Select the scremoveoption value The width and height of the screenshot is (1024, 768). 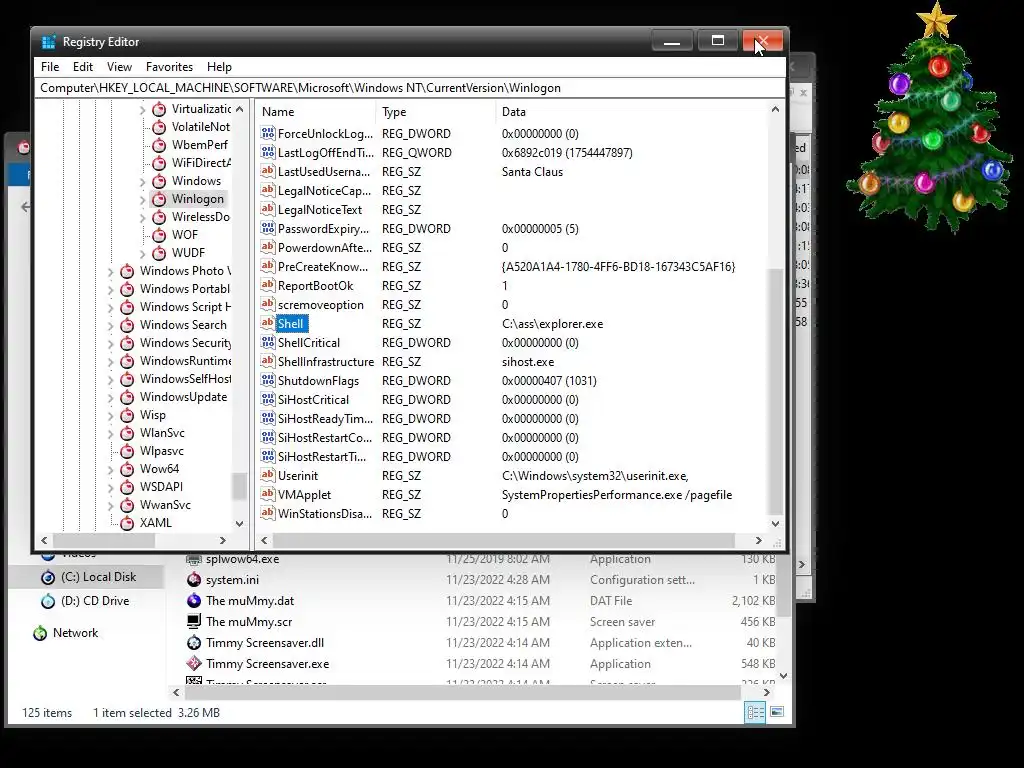point(321,304)
